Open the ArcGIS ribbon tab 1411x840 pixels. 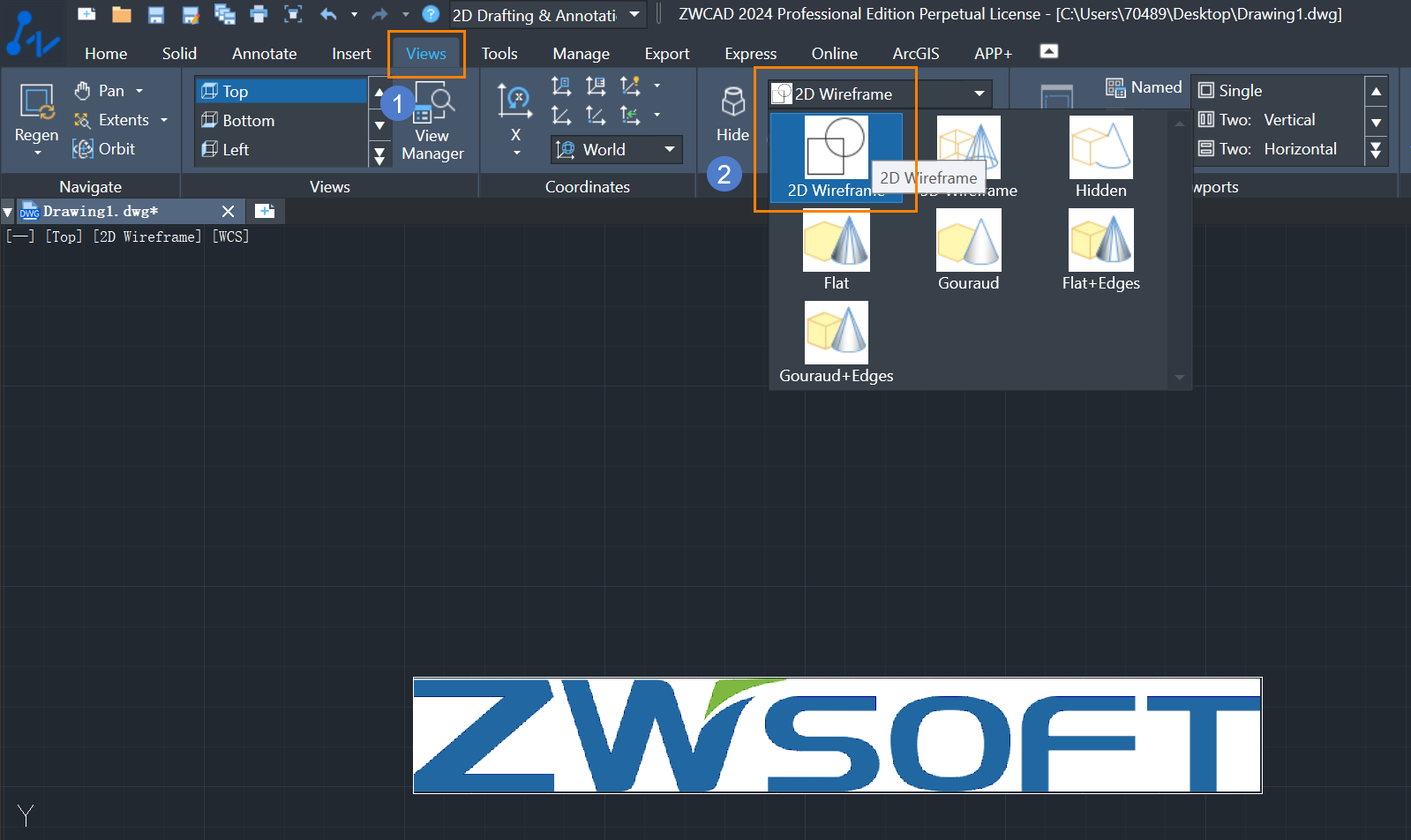(x=916, y=54)
